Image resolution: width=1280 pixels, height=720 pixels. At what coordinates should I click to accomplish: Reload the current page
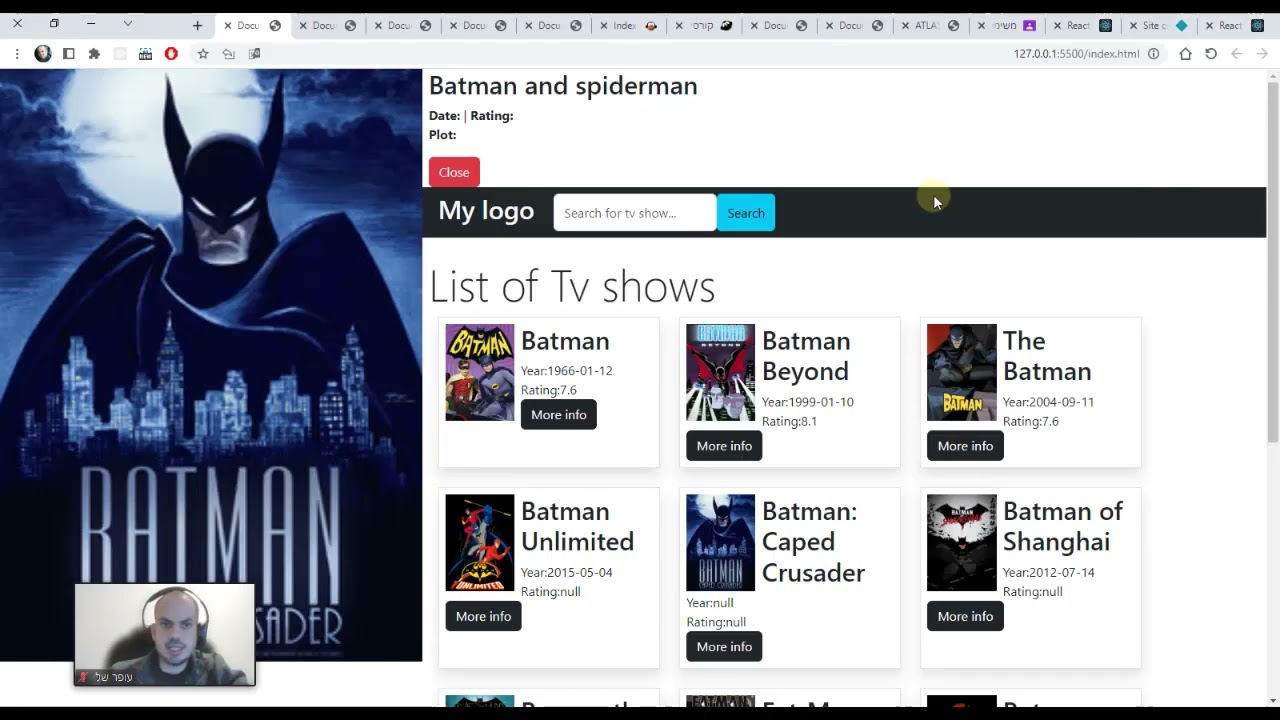1211,54
